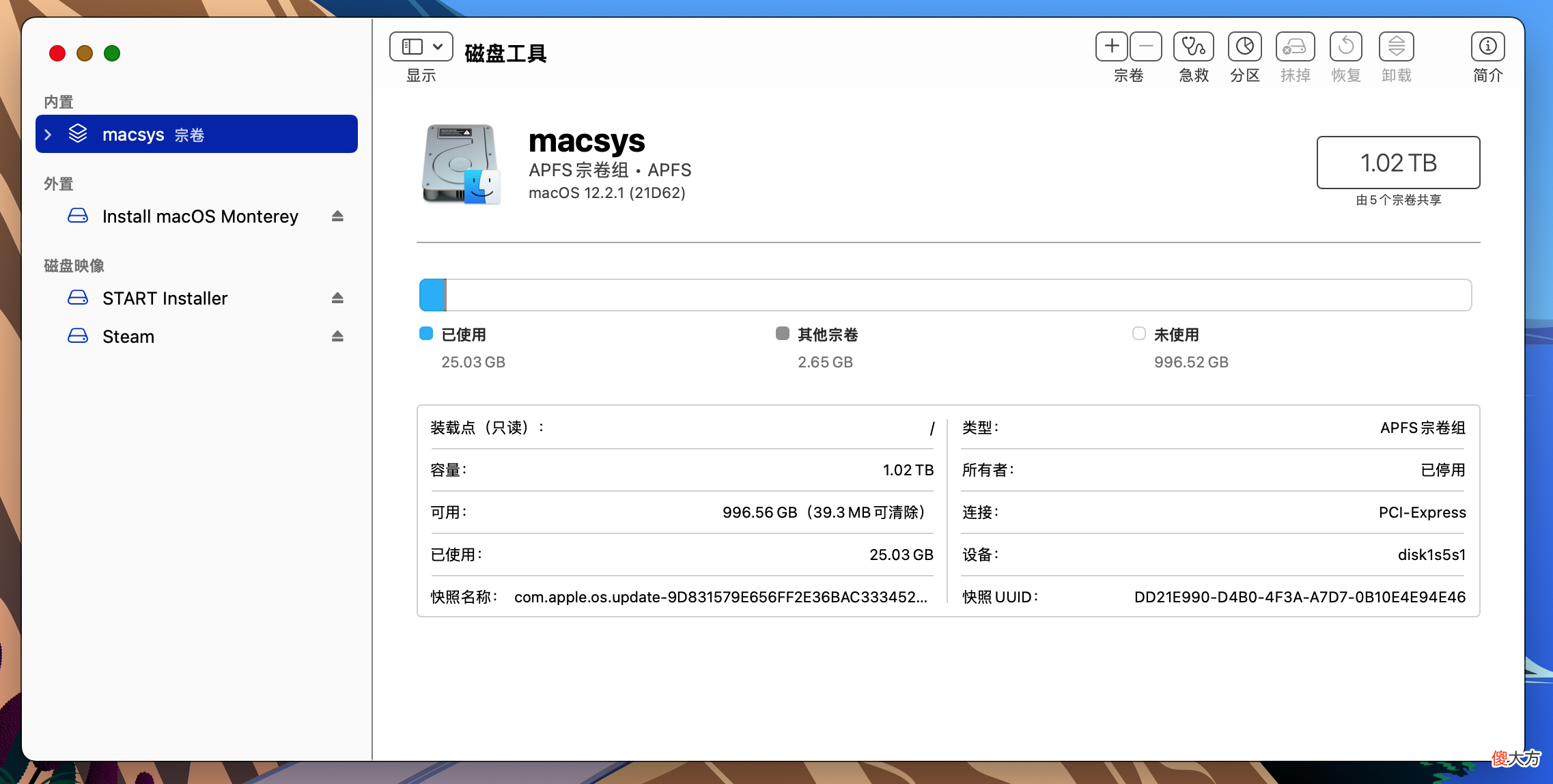This screenshot has width=1553, height=784.
Task: Close the Disk Utility window
Action: (57, 53)
